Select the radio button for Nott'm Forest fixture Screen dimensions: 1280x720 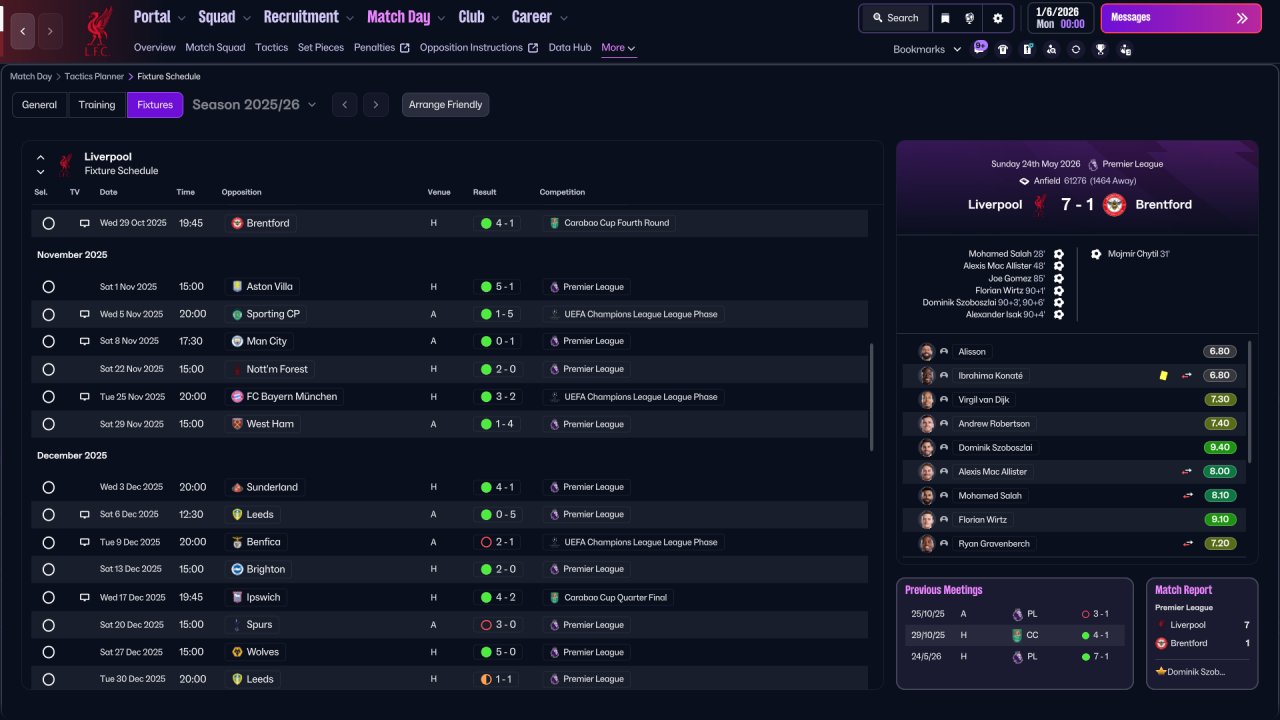[48, 369]
